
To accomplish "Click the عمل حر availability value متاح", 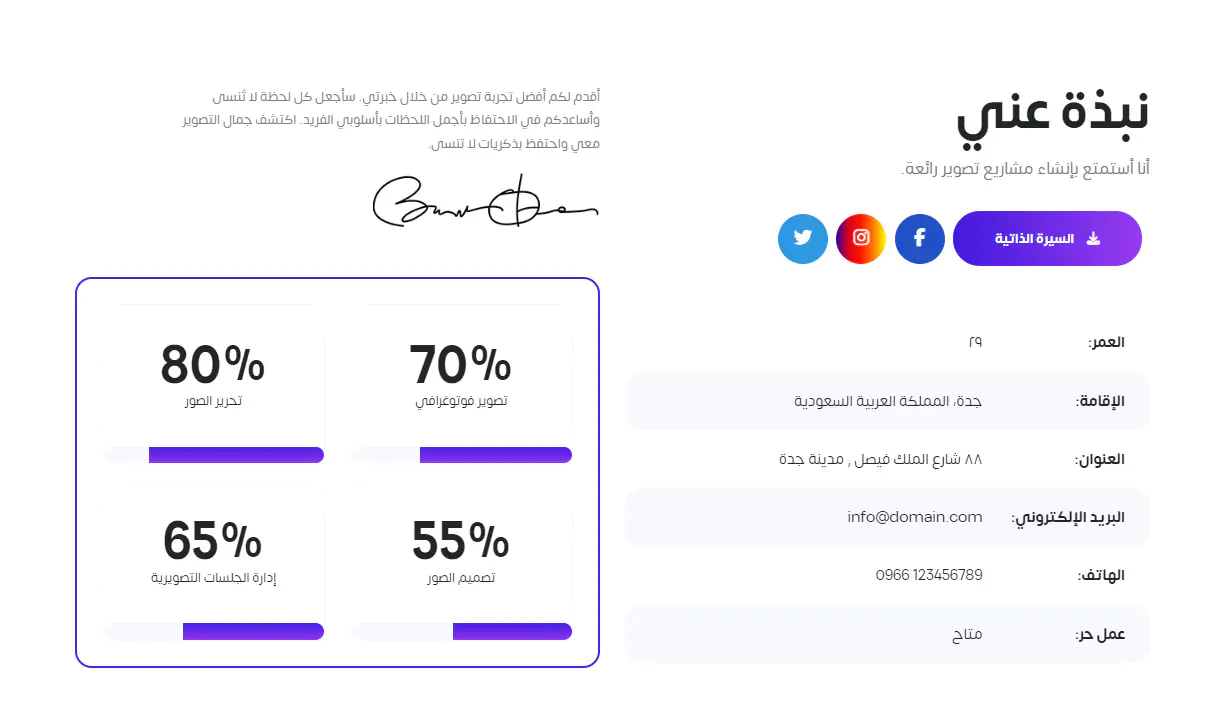I will tap(967, 633).
